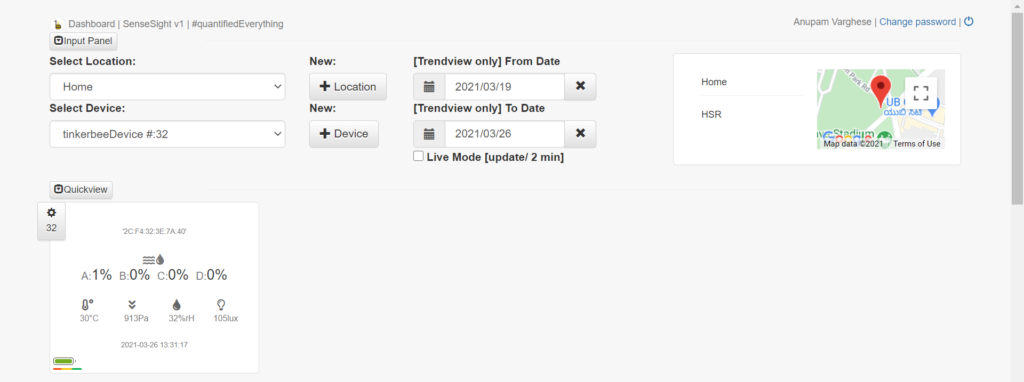Click the red map location pin
The width and height of the screenshot is (1024, 382).
(x=881, y=91)
